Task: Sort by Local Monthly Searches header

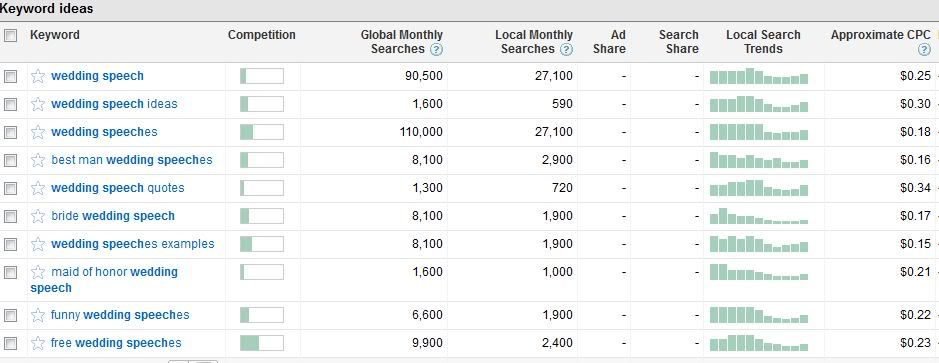Action: tap(534, 42)
